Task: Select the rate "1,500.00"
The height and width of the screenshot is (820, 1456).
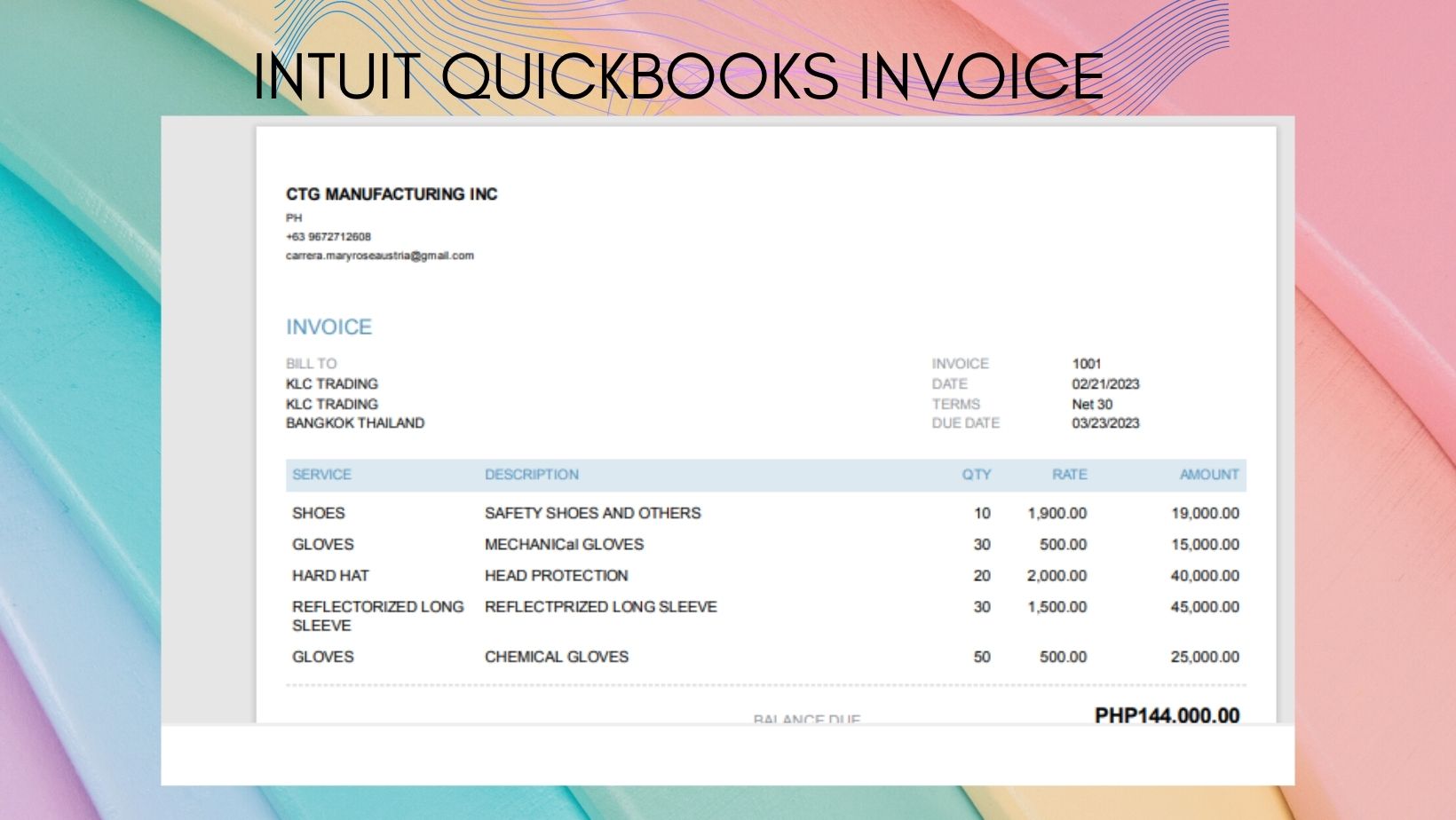Action: (x=1057, y=607)
